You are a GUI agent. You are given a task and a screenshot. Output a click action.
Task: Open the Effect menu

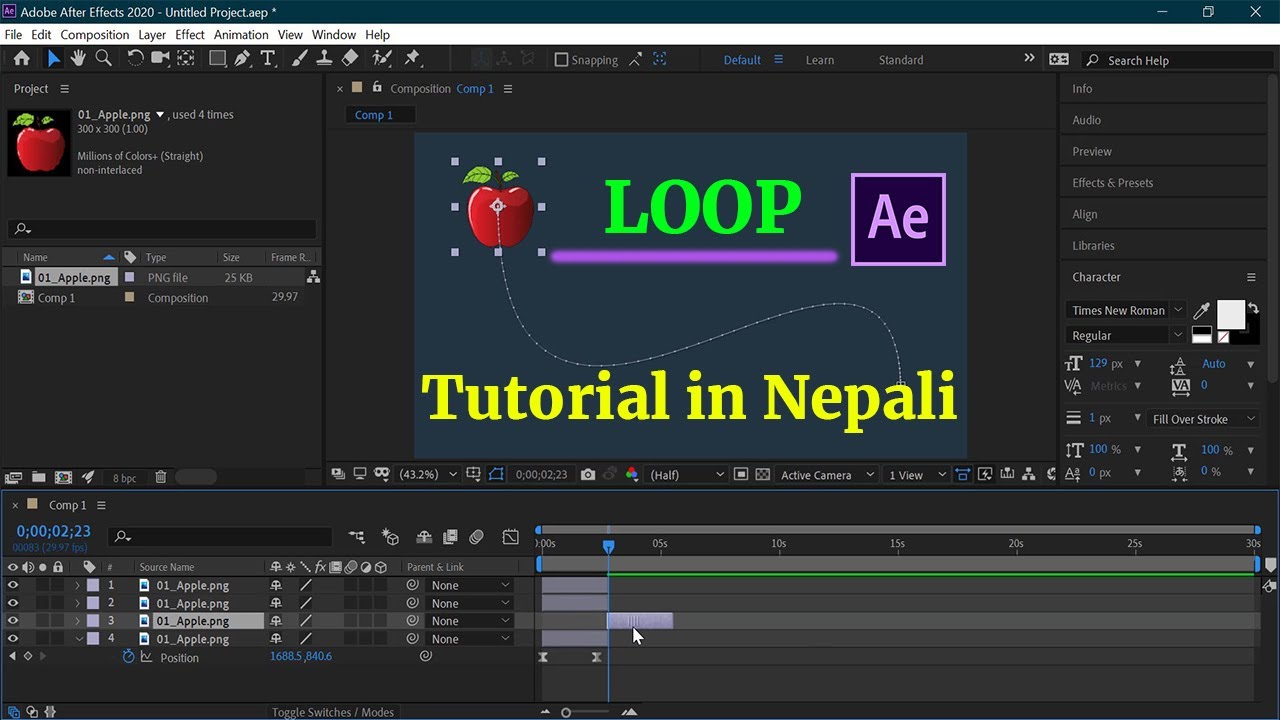coord(190,34)
